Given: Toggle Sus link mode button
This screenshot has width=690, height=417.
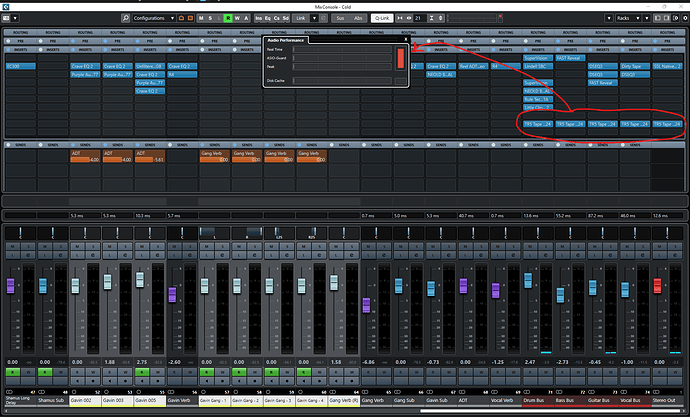Looking at the screenshot, I should 340,18.
